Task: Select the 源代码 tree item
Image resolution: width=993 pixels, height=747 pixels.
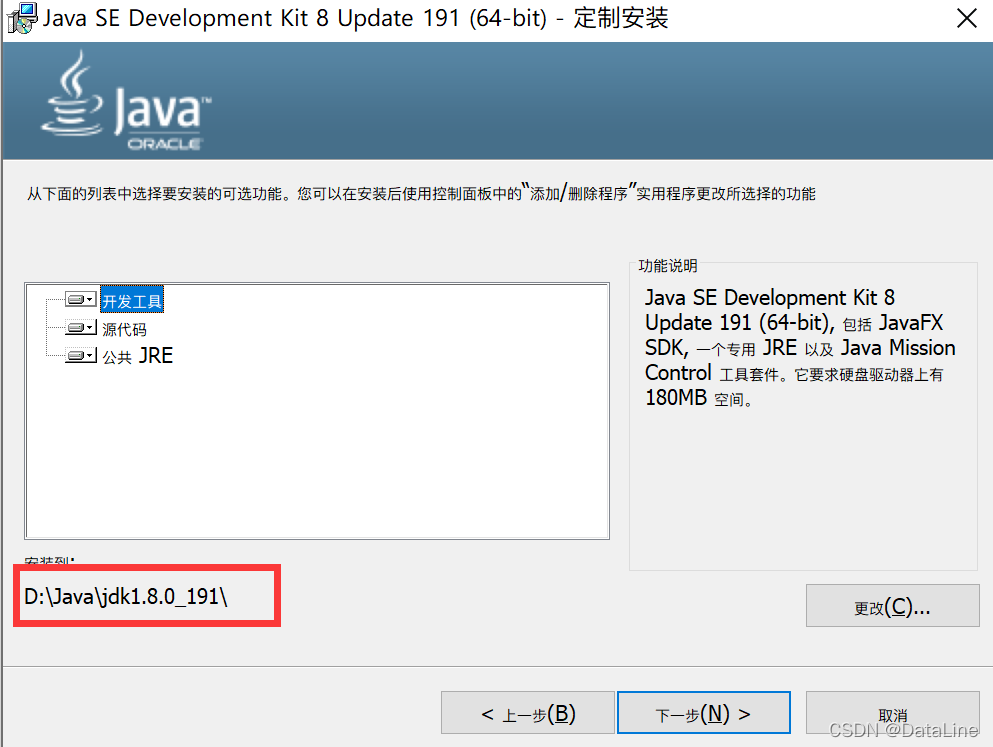Action: [x=124, y=329]
